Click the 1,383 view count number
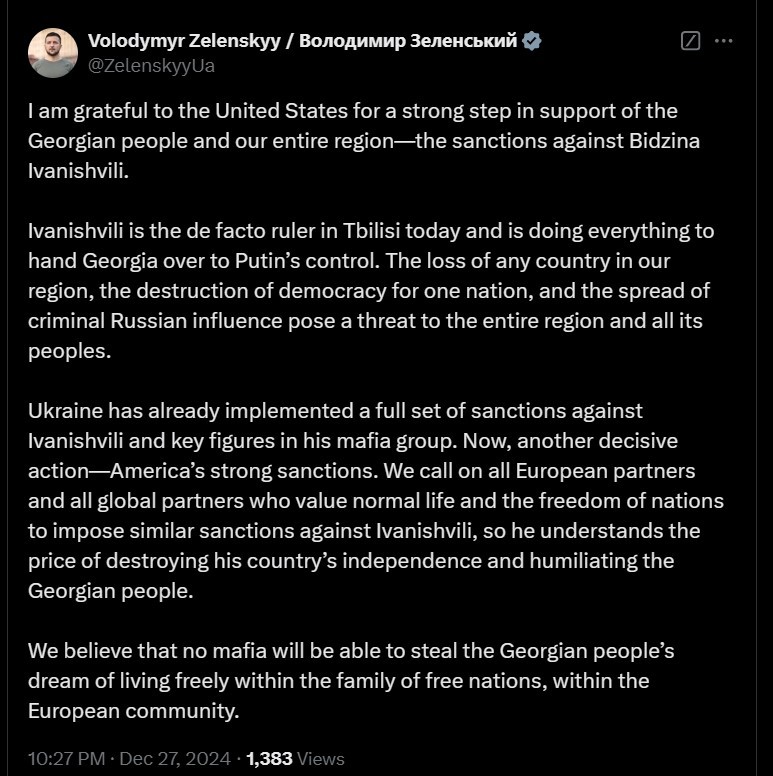 coord(269,758)
